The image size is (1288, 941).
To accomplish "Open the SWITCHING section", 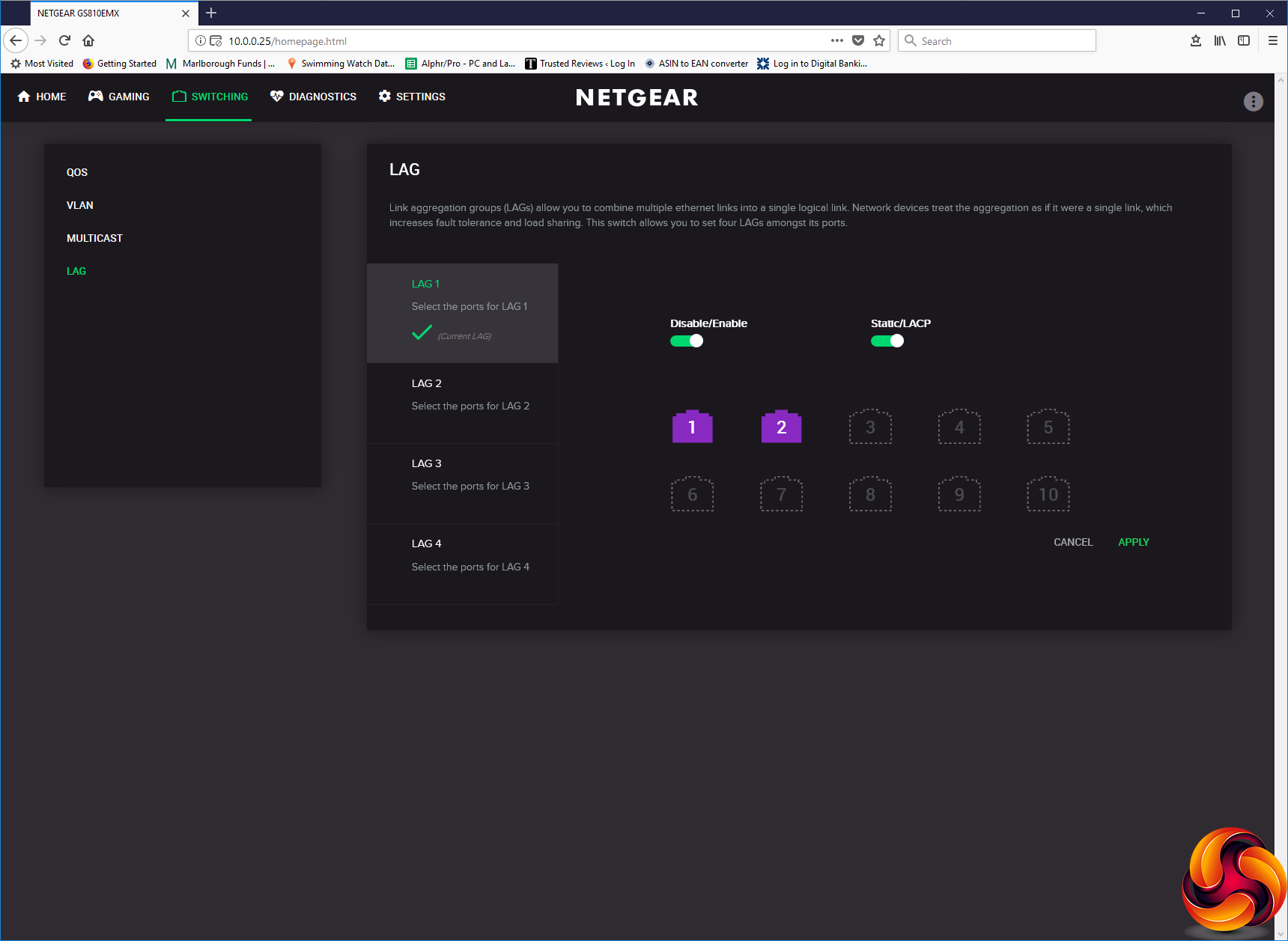I will pos(210,97).
